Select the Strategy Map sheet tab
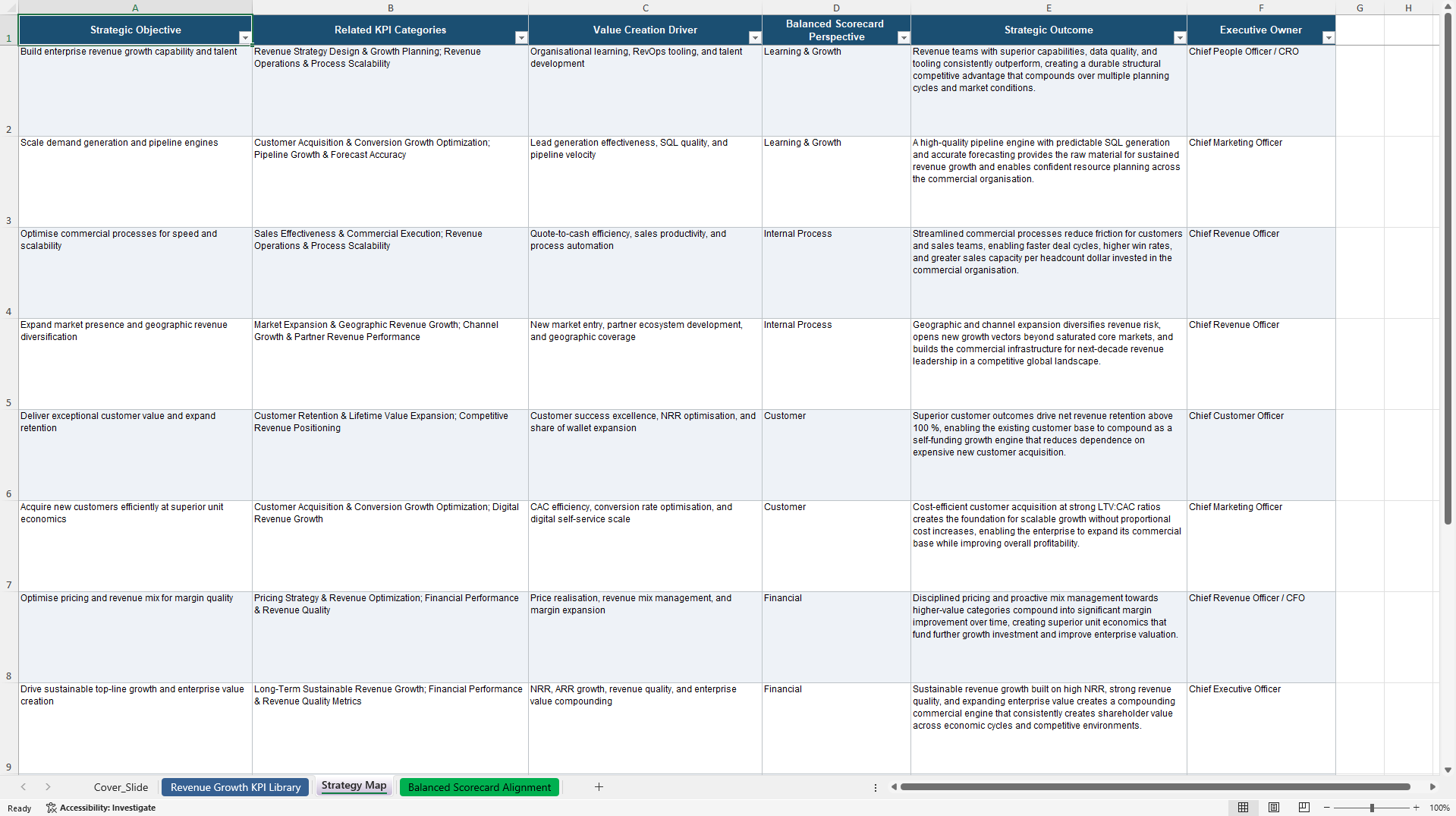This screenshot has height=816, width=1456. [x=354, y=786]
